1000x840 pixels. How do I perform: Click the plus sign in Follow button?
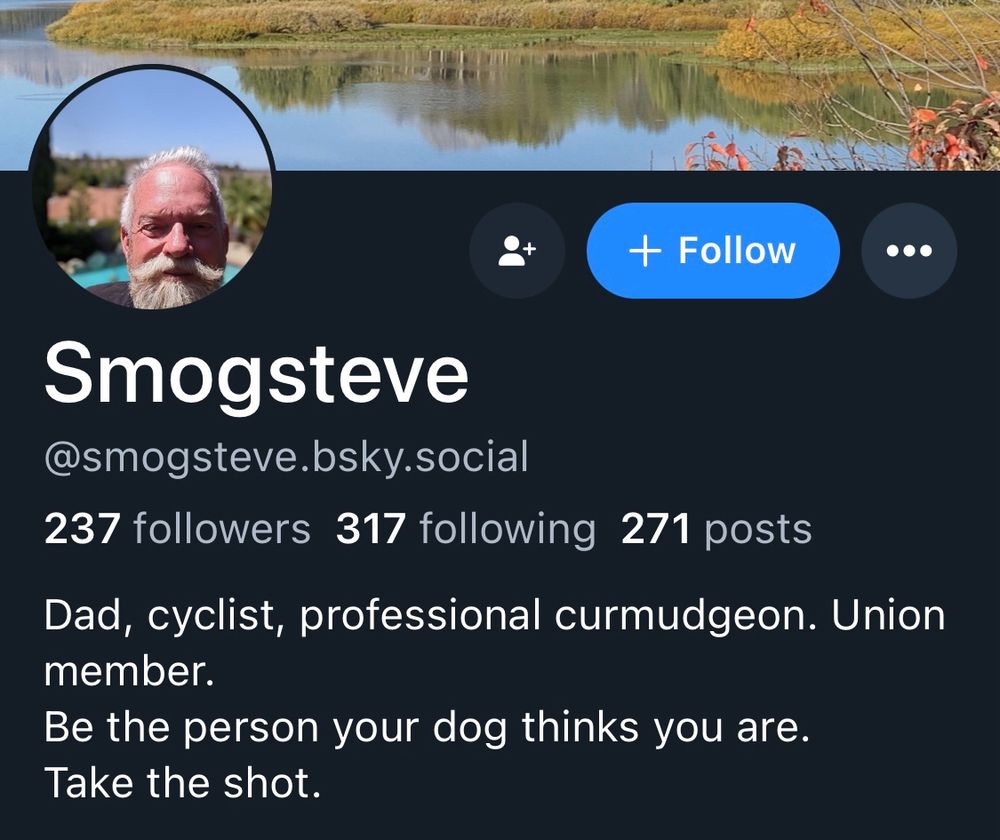pos(645,251)
